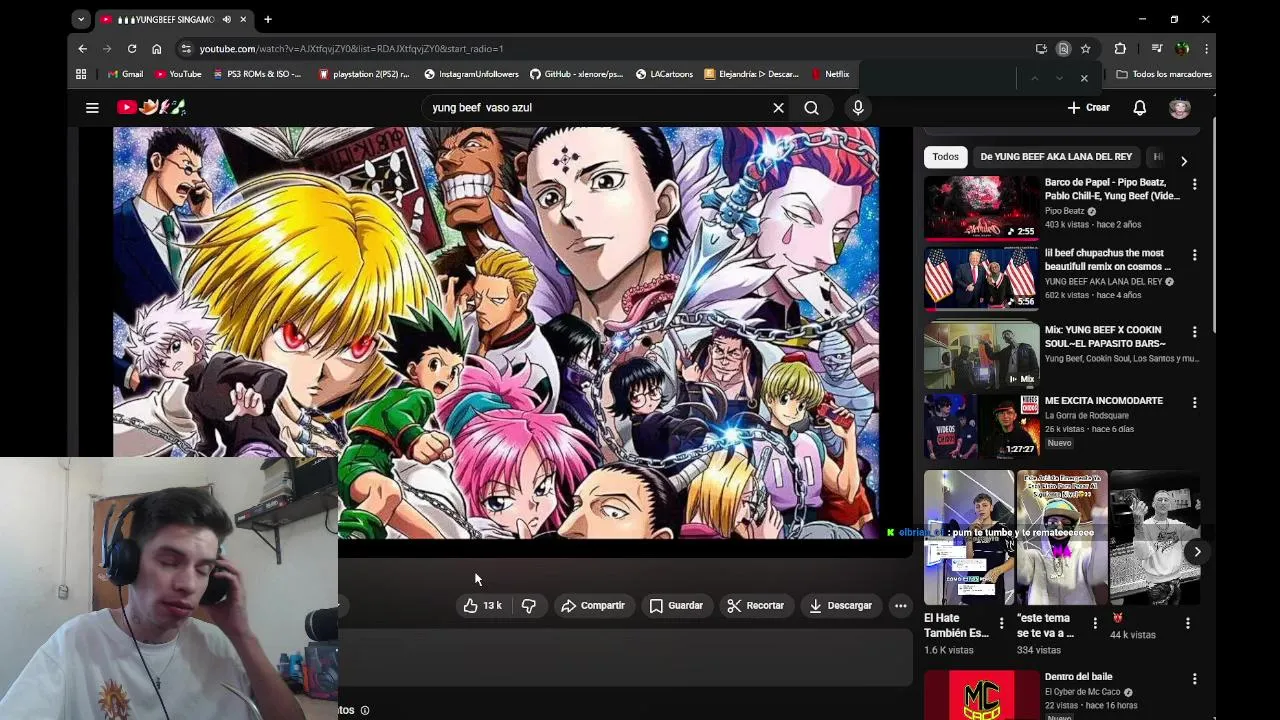The height and width of the screenshot is (720, 1280).
Task: Open options for YUNG BEEF X COOKIN SOUL mix
Action: click(x=1194, y=332)
